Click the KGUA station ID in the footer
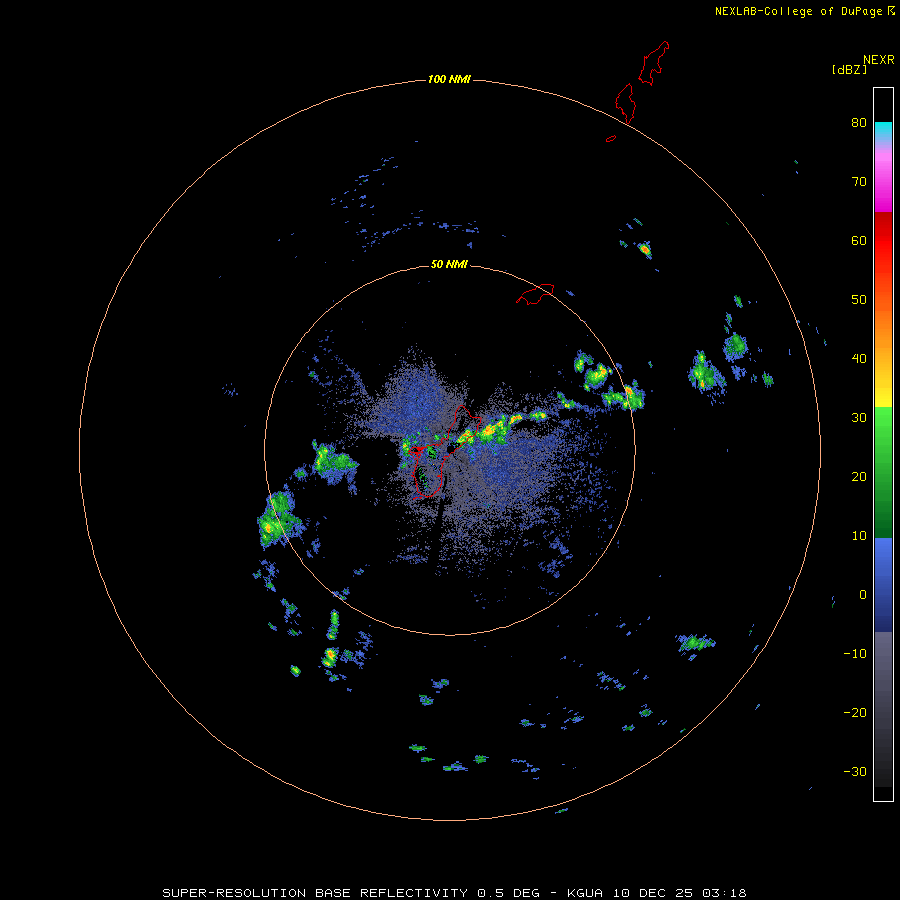Screen dimensions: 900x900 (585, 893)
